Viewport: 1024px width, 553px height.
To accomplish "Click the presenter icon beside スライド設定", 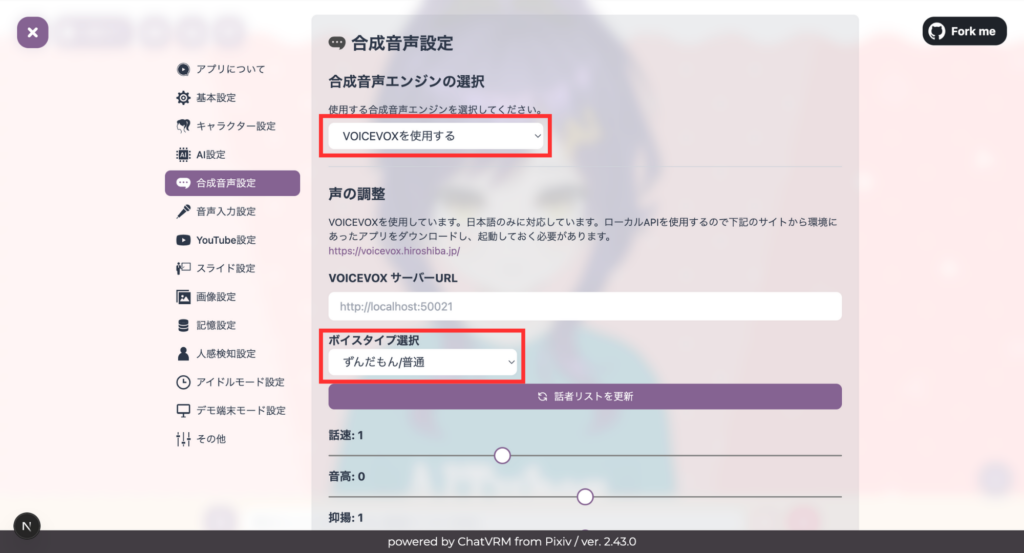I will click(183, 268).
